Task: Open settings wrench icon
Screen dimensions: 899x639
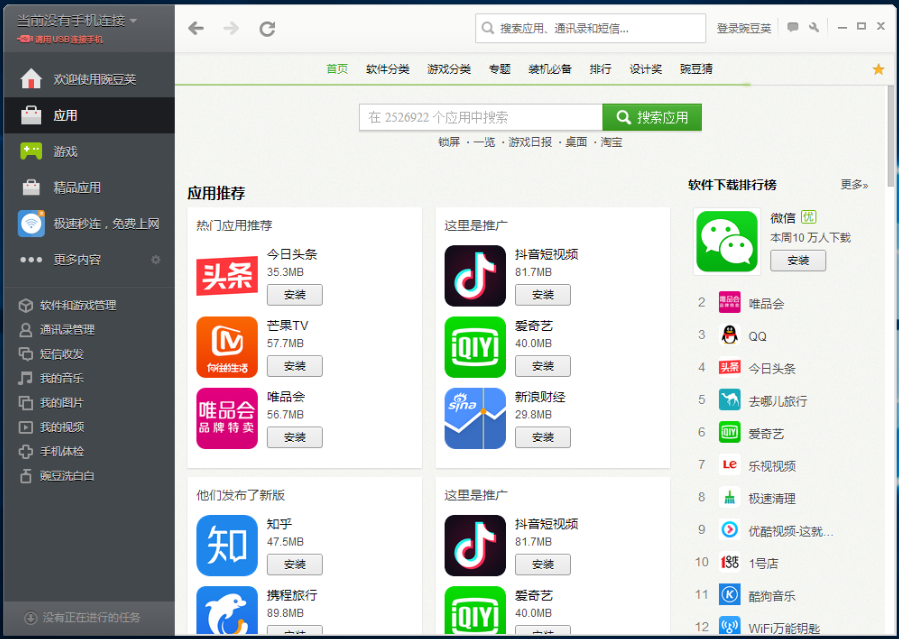Action: pos(814,27)
